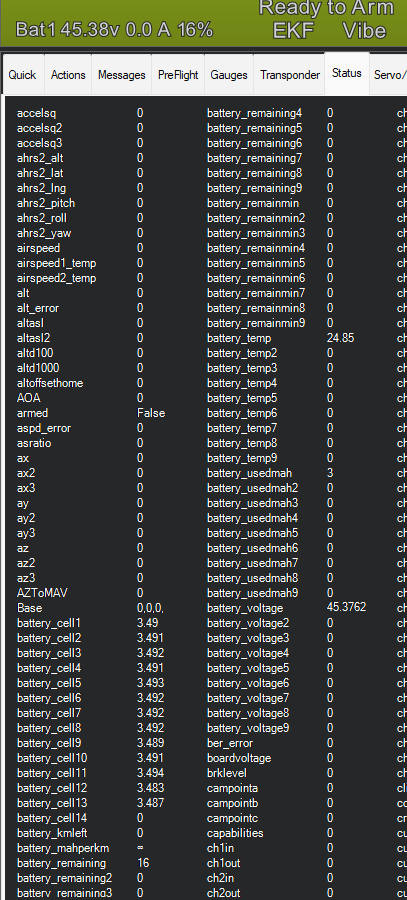The width and height of the screenshot is (407, 900).
Task: Open the Transponder tab
Action: click(290, 75)
